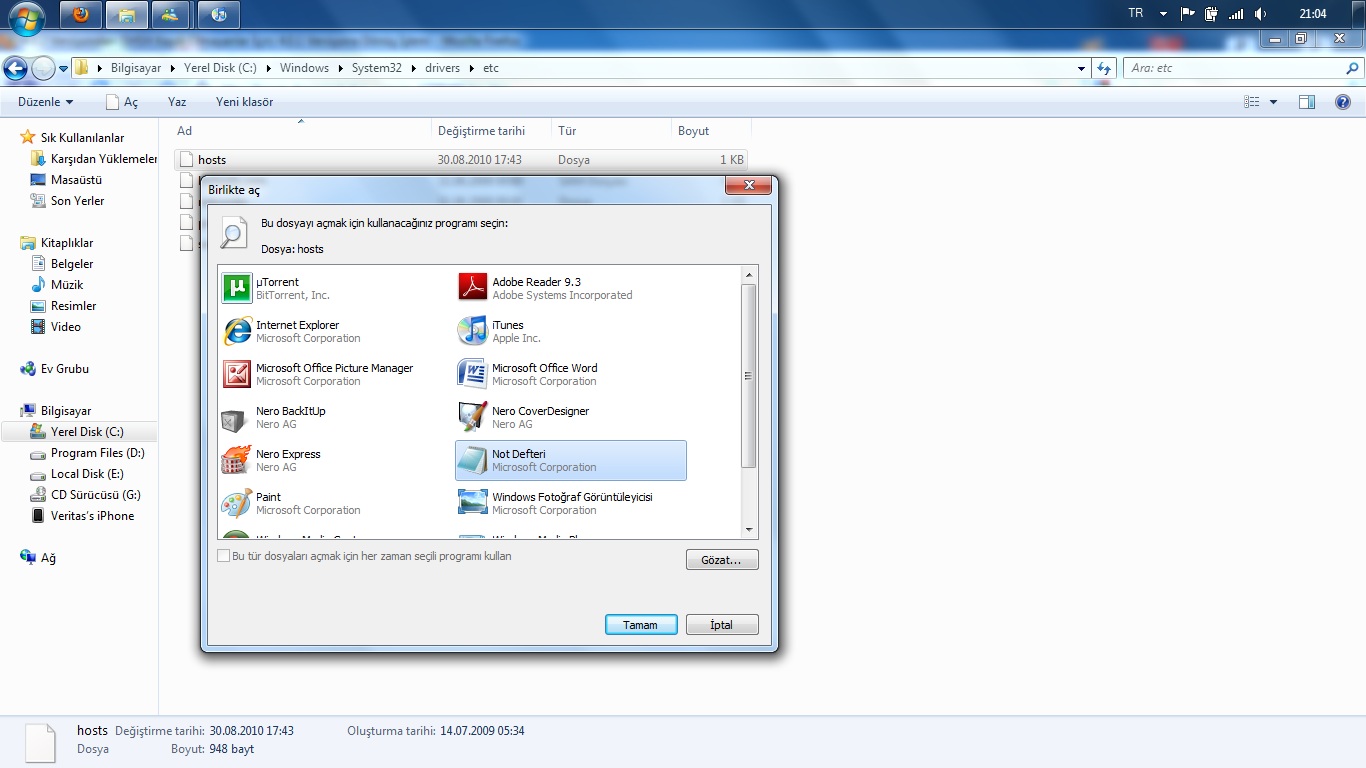
Task: Click Yaz burn toolbar item
Action: click(177, 102)
